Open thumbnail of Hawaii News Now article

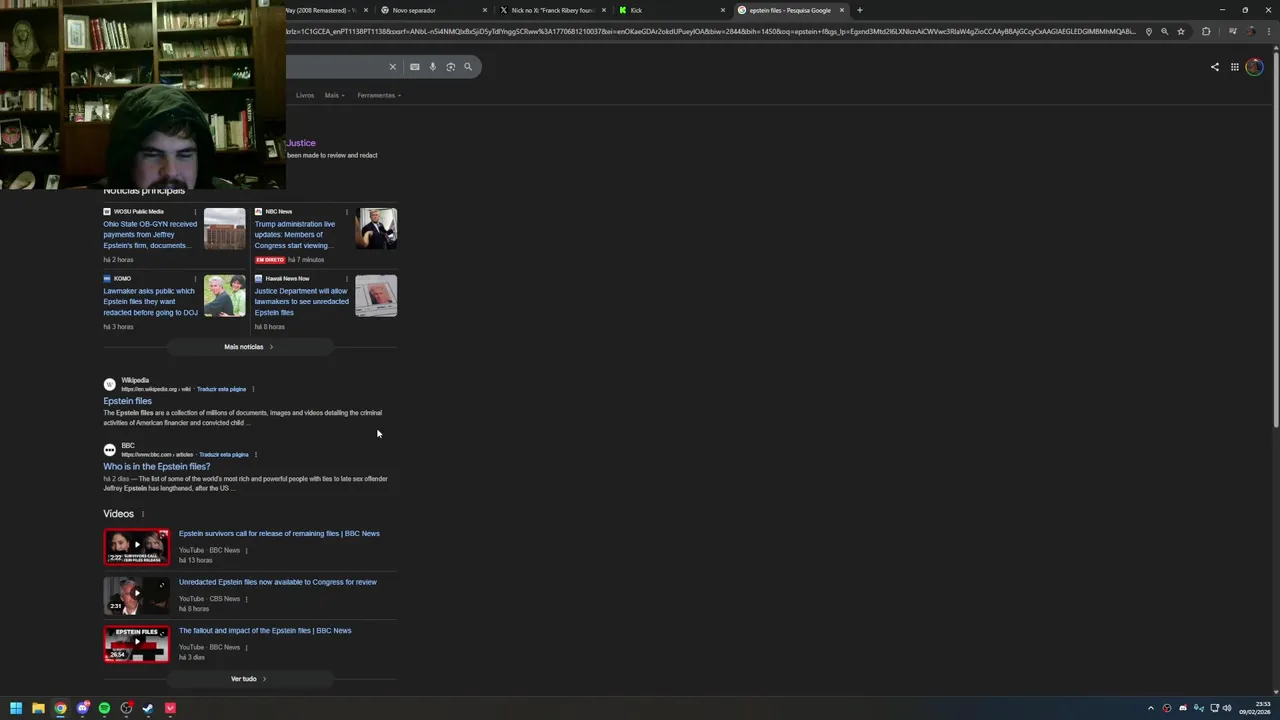[376, 296]
